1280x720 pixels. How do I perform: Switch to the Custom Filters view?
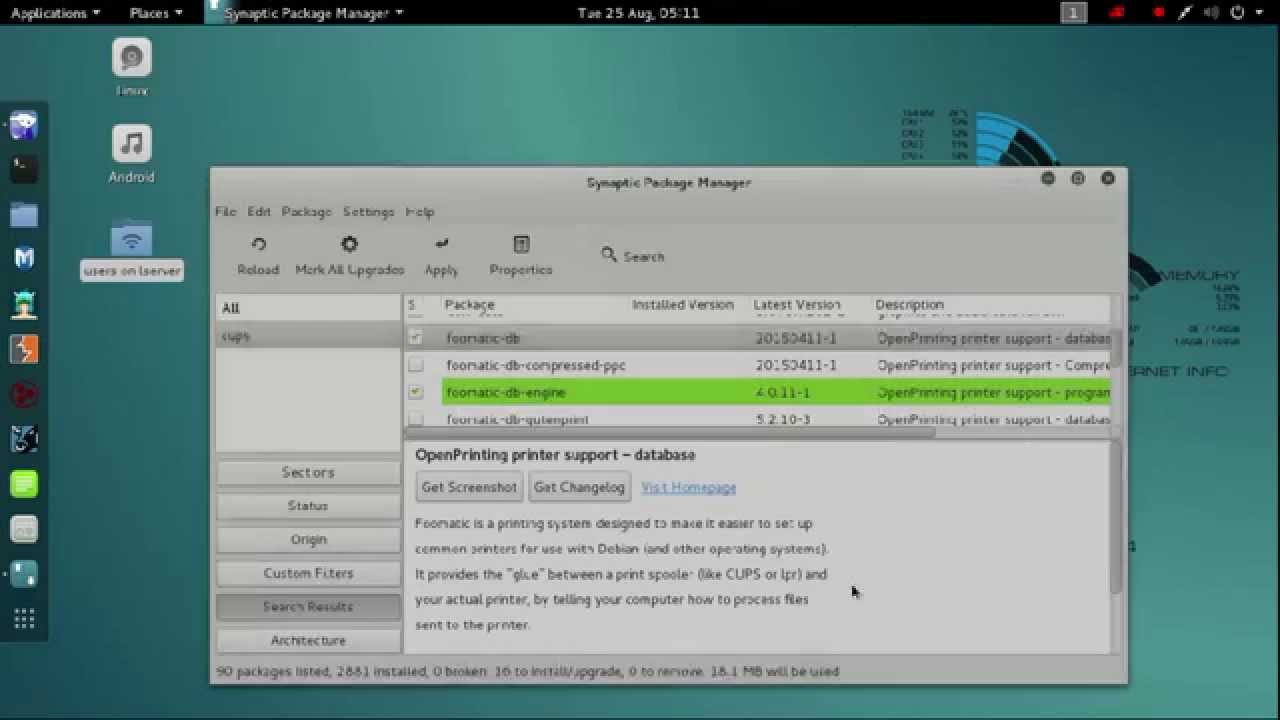308,573
